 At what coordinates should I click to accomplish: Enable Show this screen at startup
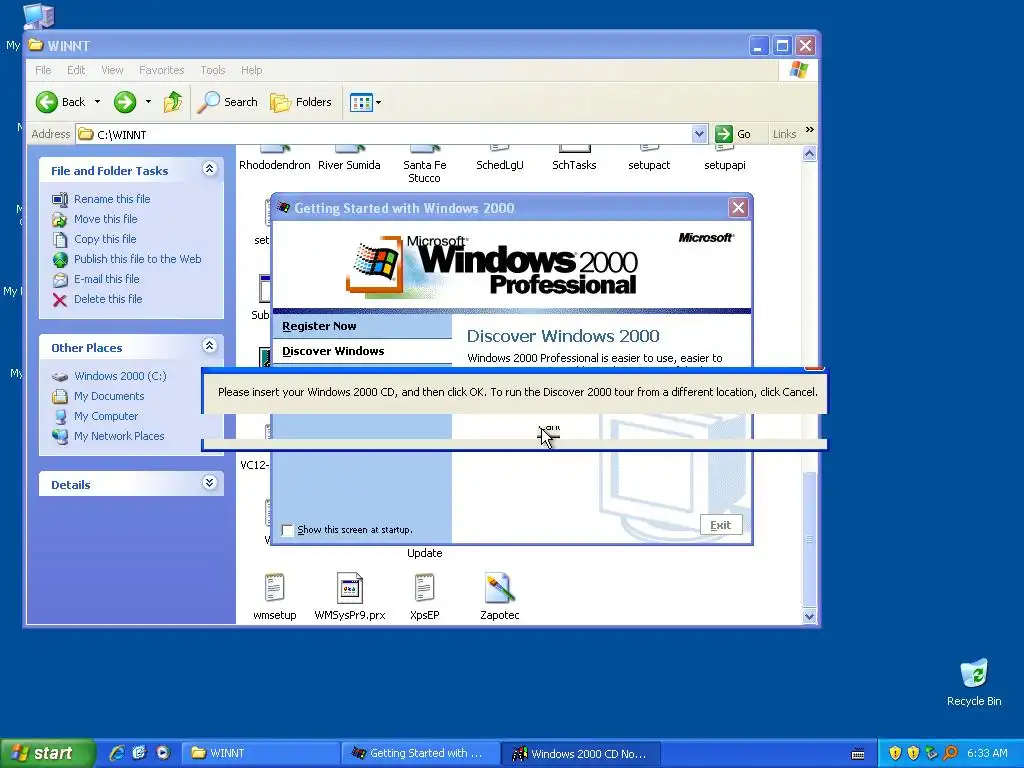pyautogui.click(x=287, y=530)
